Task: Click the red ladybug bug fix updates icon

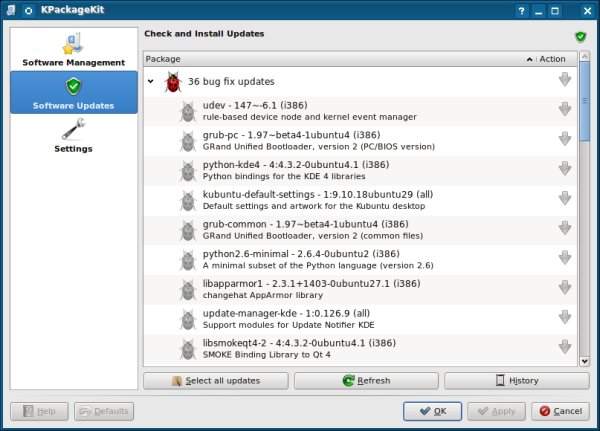Action: [172, 81]
